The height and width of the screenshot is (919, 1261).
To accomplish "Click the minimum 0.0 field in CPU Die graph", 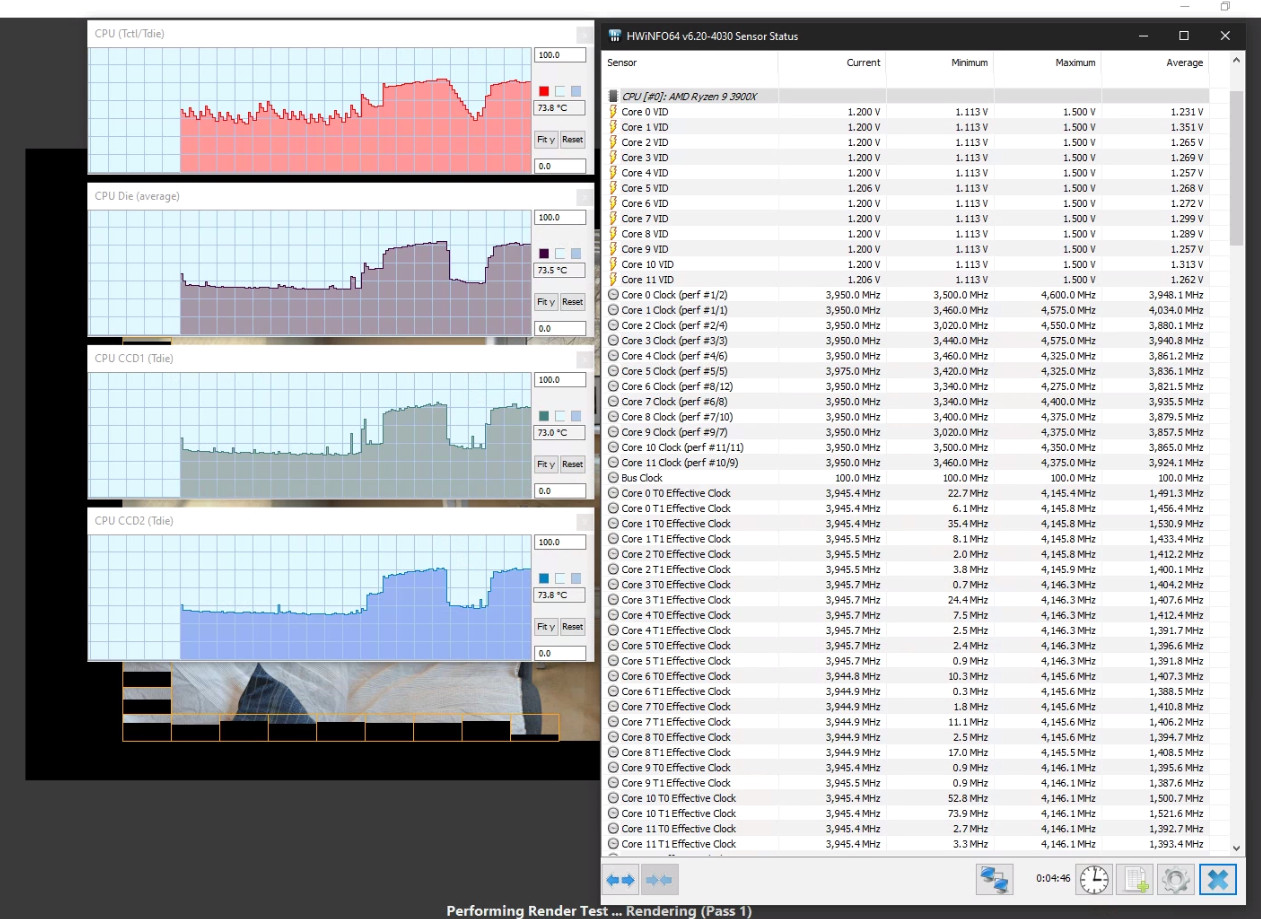I will coord(560,328).
